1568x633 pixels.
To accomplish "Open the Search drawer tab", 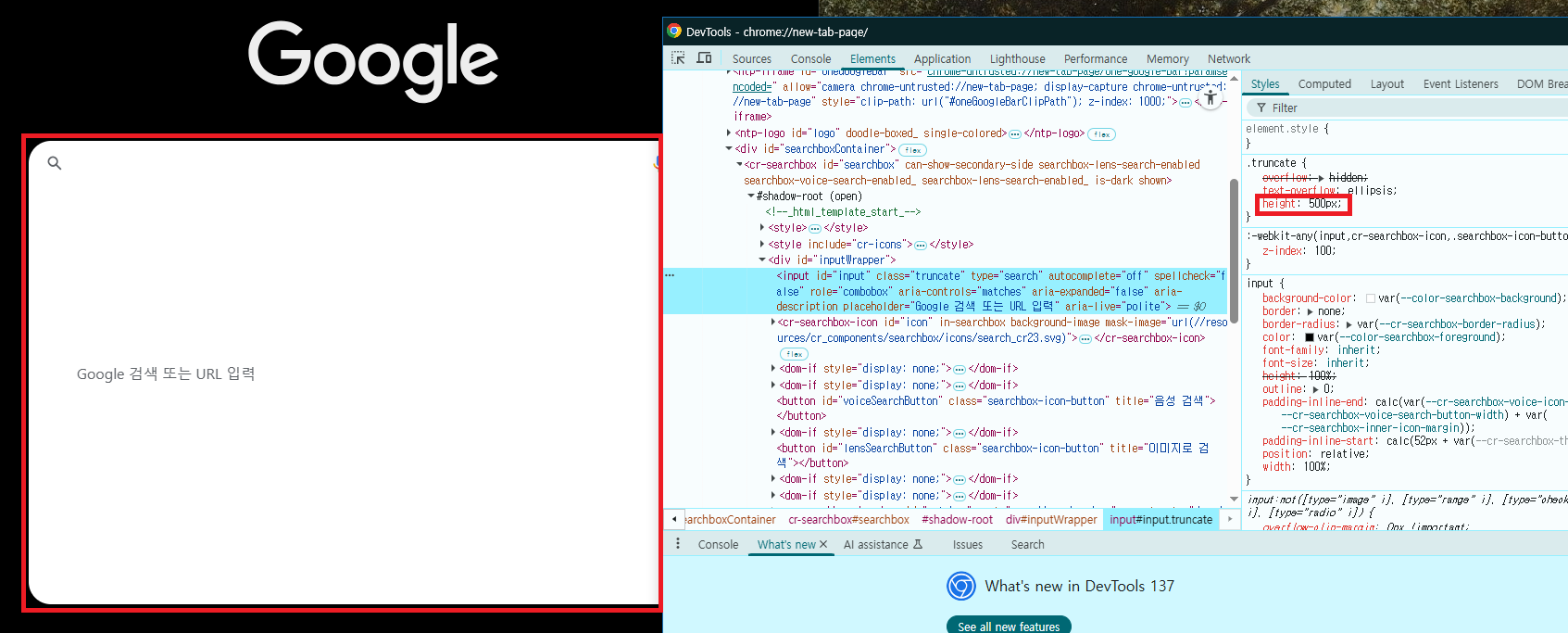I will (1027, 545).
